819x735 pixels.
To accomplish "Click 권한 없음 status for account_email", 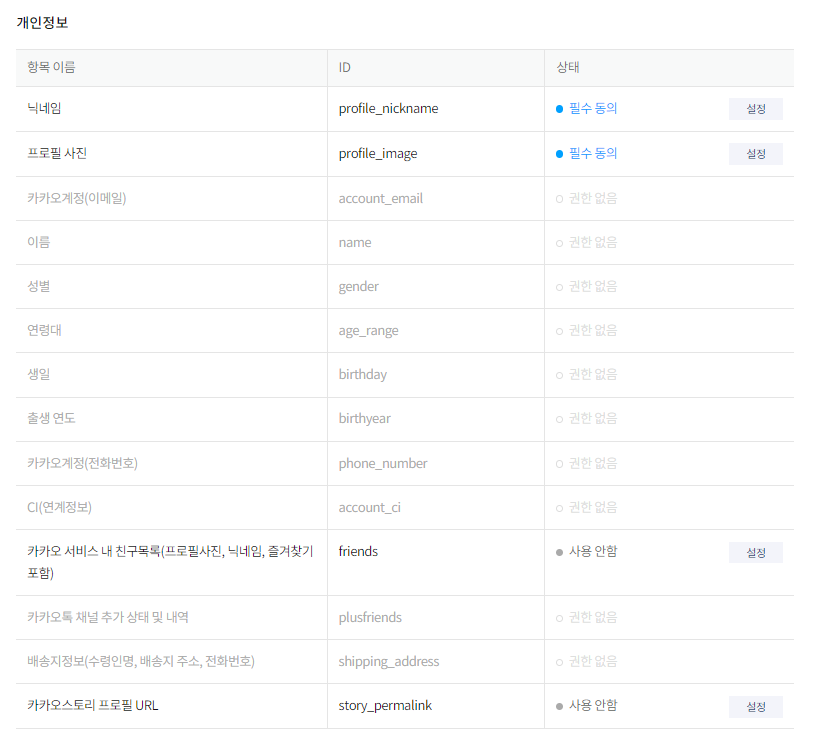I will coord(587,198).
